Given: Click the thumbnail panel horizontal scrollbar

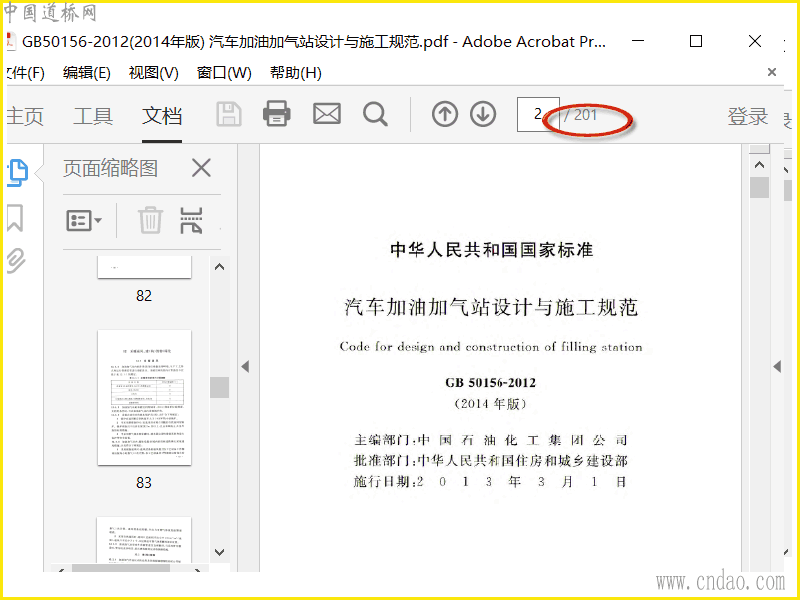Looking at the screenshot, I should click(121, 568).
